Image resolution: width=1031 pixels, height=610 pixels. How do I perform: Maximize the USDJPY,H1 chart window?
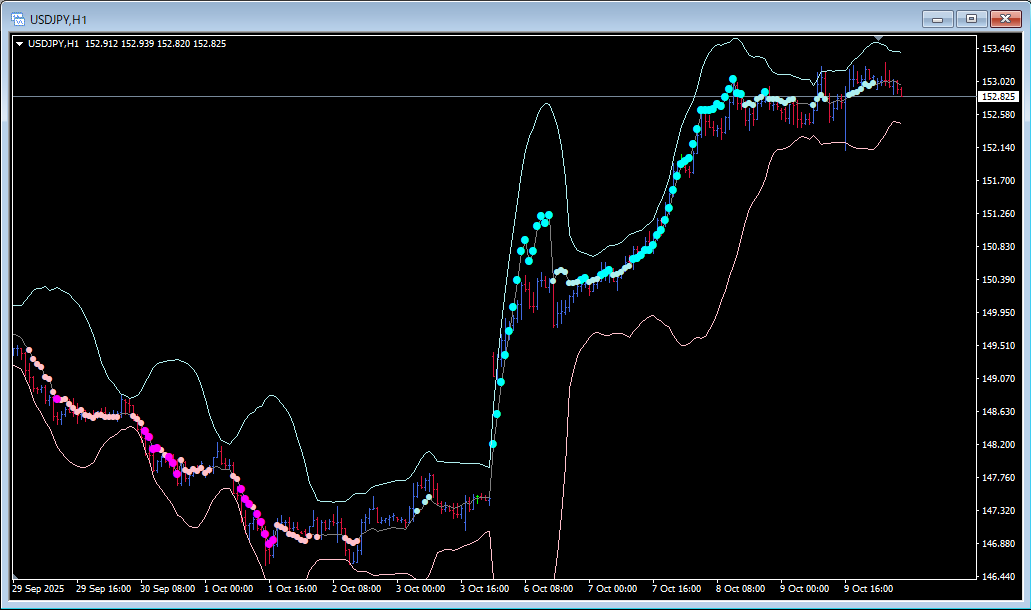click(x=971, y=19)
